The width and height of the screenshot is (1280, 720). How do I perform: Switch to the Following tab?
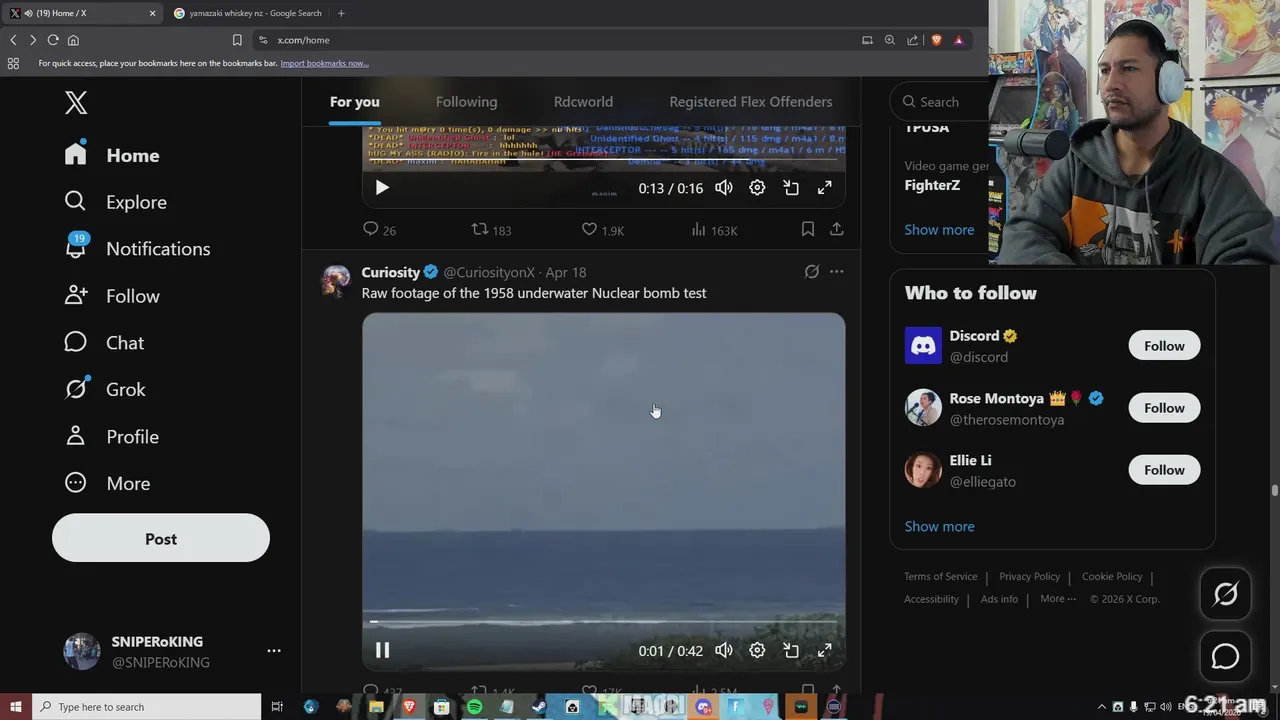pyautogui.click(x=466, y=102)
